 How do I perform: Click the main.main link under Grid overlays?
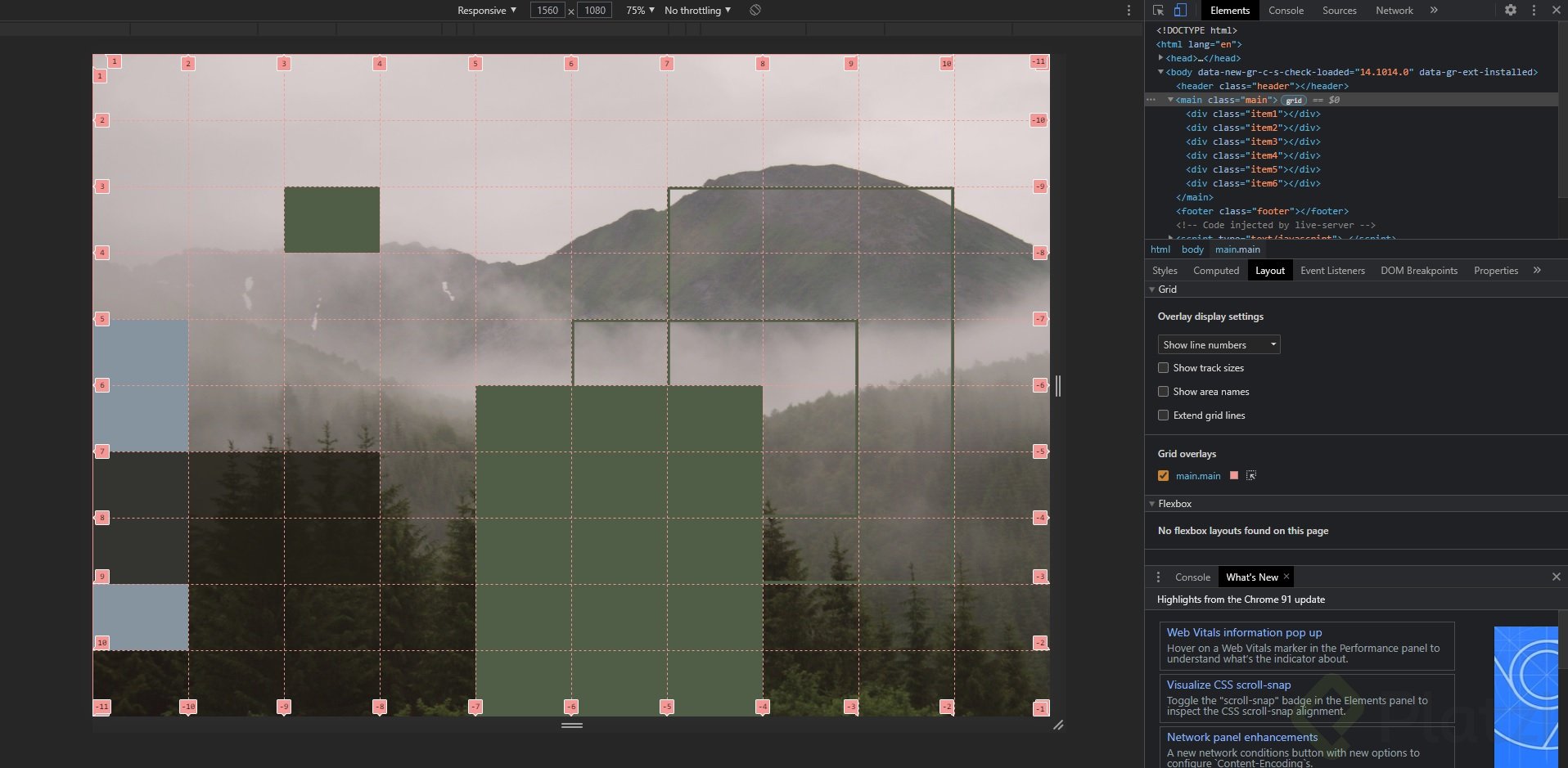1198,476
